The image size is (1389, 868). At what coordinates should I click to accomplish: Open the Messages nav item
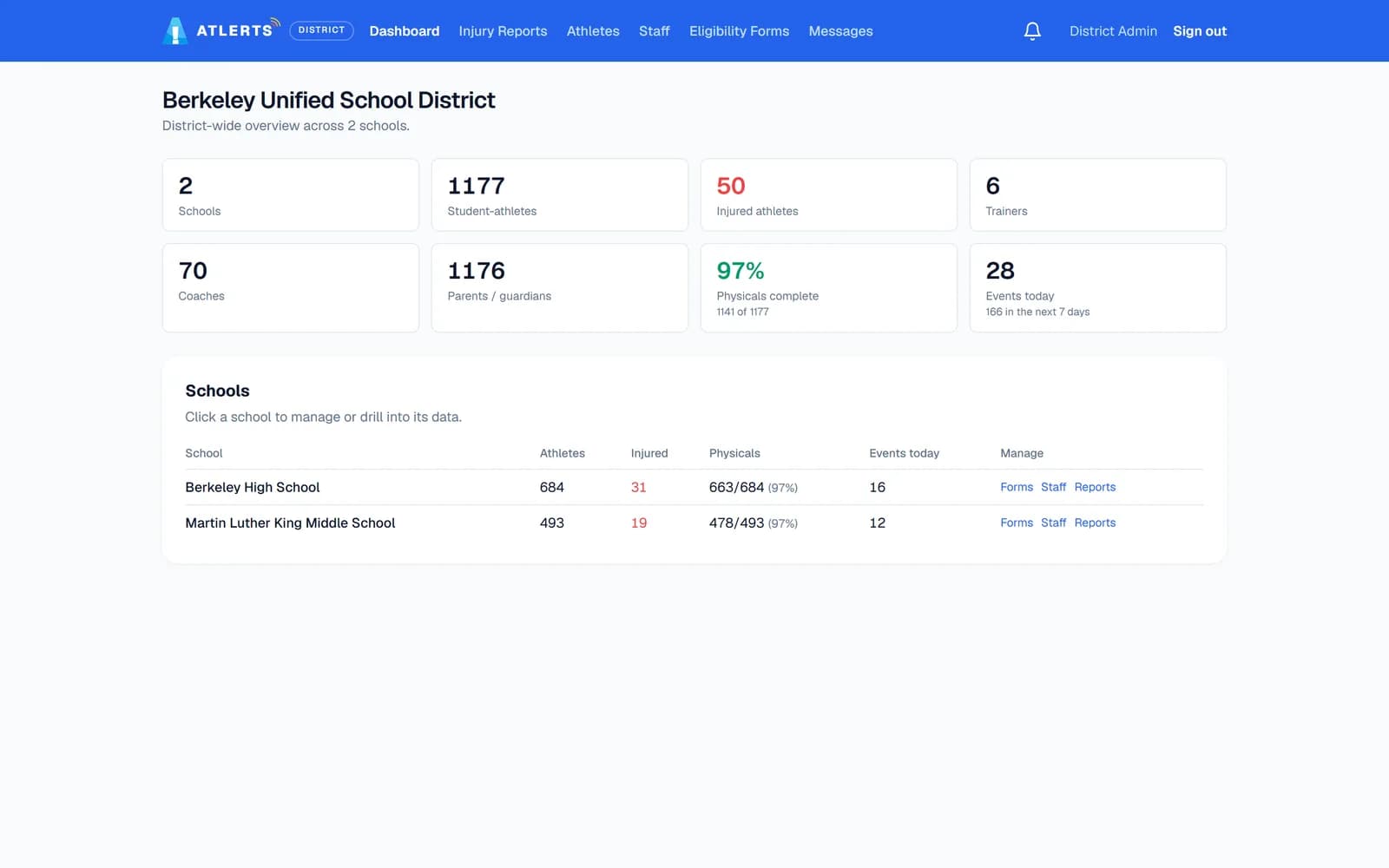point(841,31)
